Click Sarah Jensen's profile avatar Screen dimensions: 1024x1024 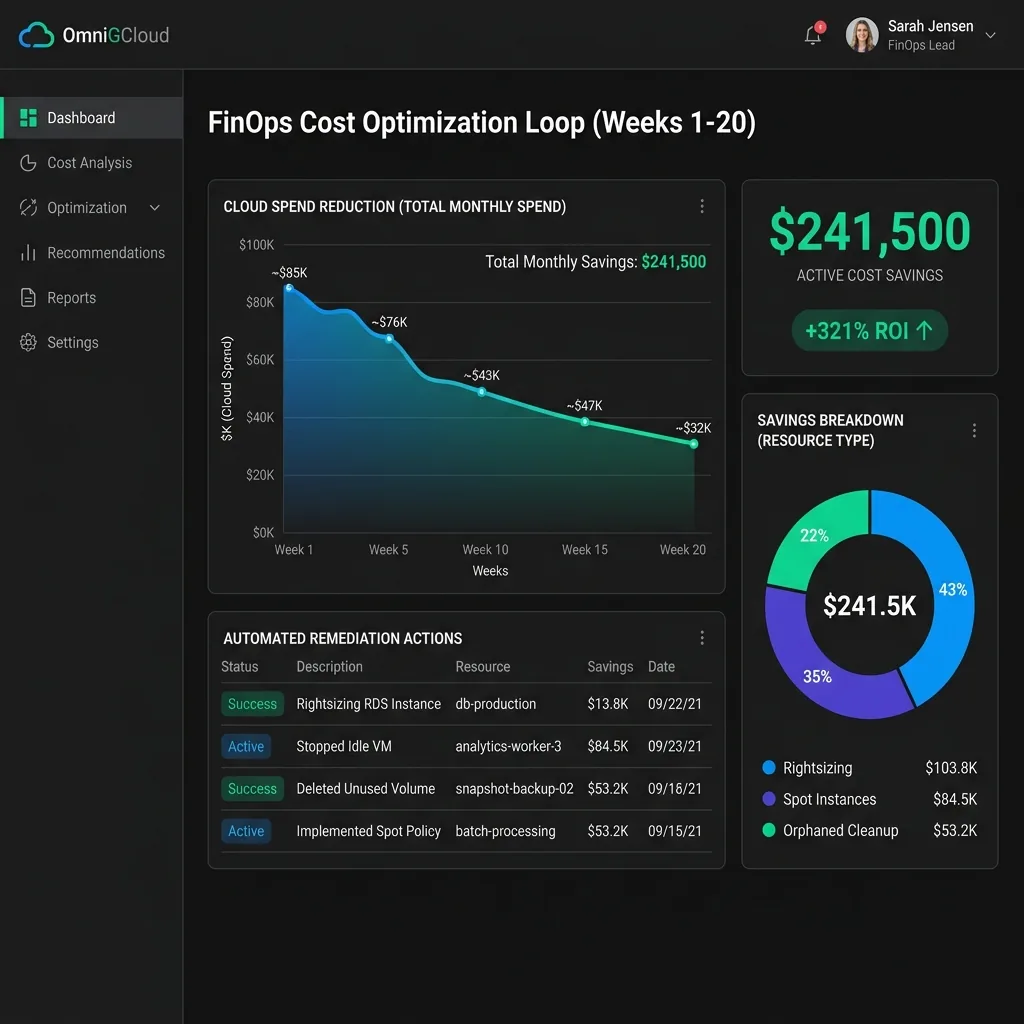[861, 35]
